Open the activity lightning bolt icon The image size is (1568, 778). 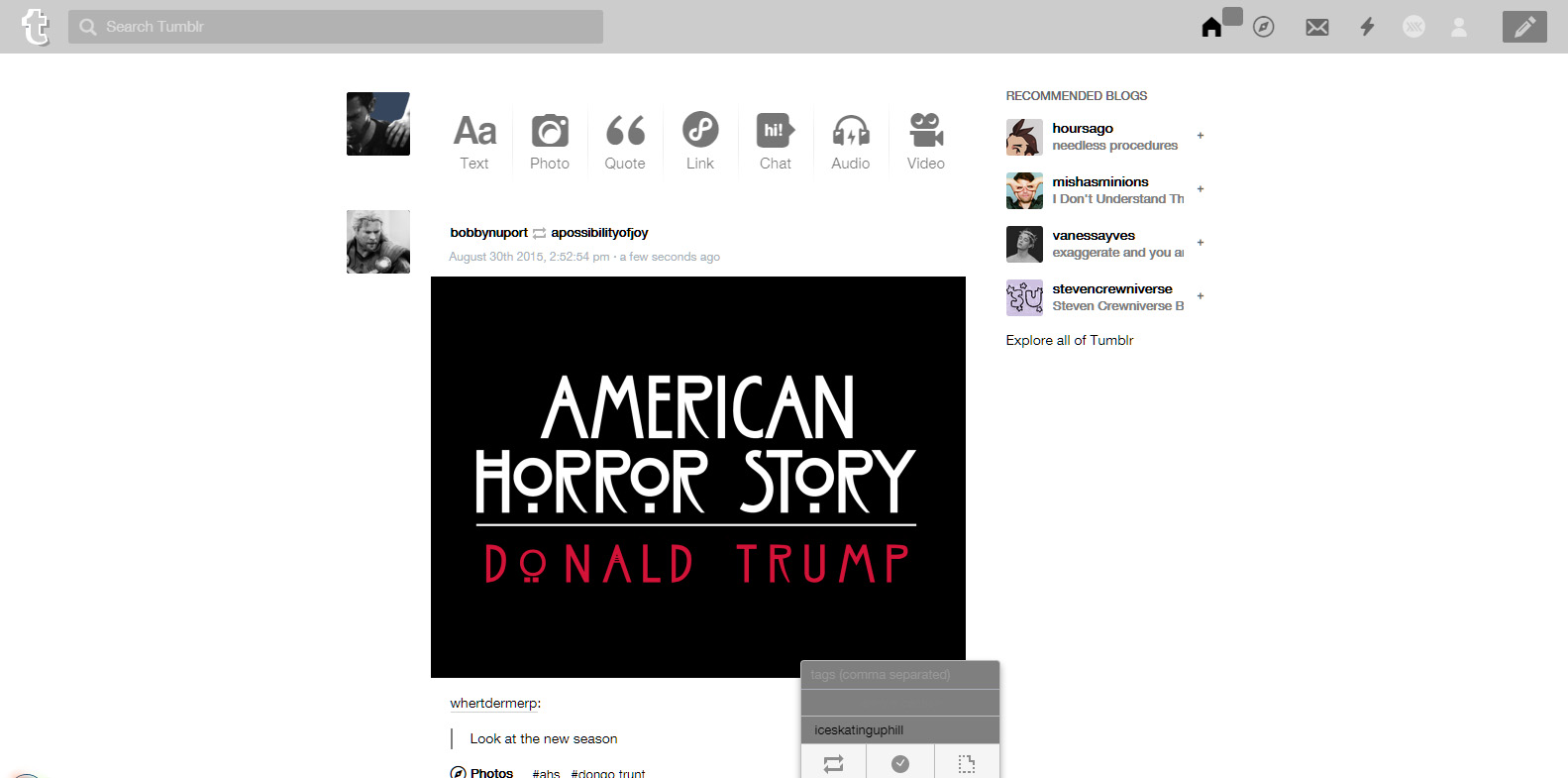pos(1367,27)
